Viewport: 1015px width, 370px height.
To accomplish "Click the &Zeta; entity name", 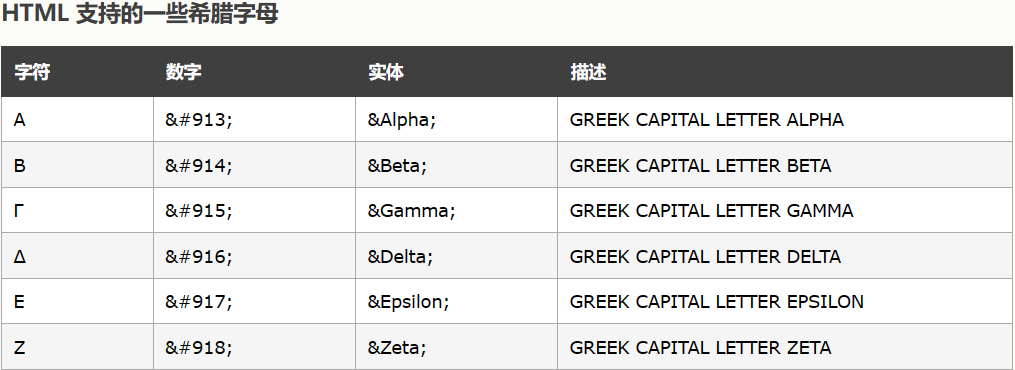I will pyautogui.click(x=397, y=348).
